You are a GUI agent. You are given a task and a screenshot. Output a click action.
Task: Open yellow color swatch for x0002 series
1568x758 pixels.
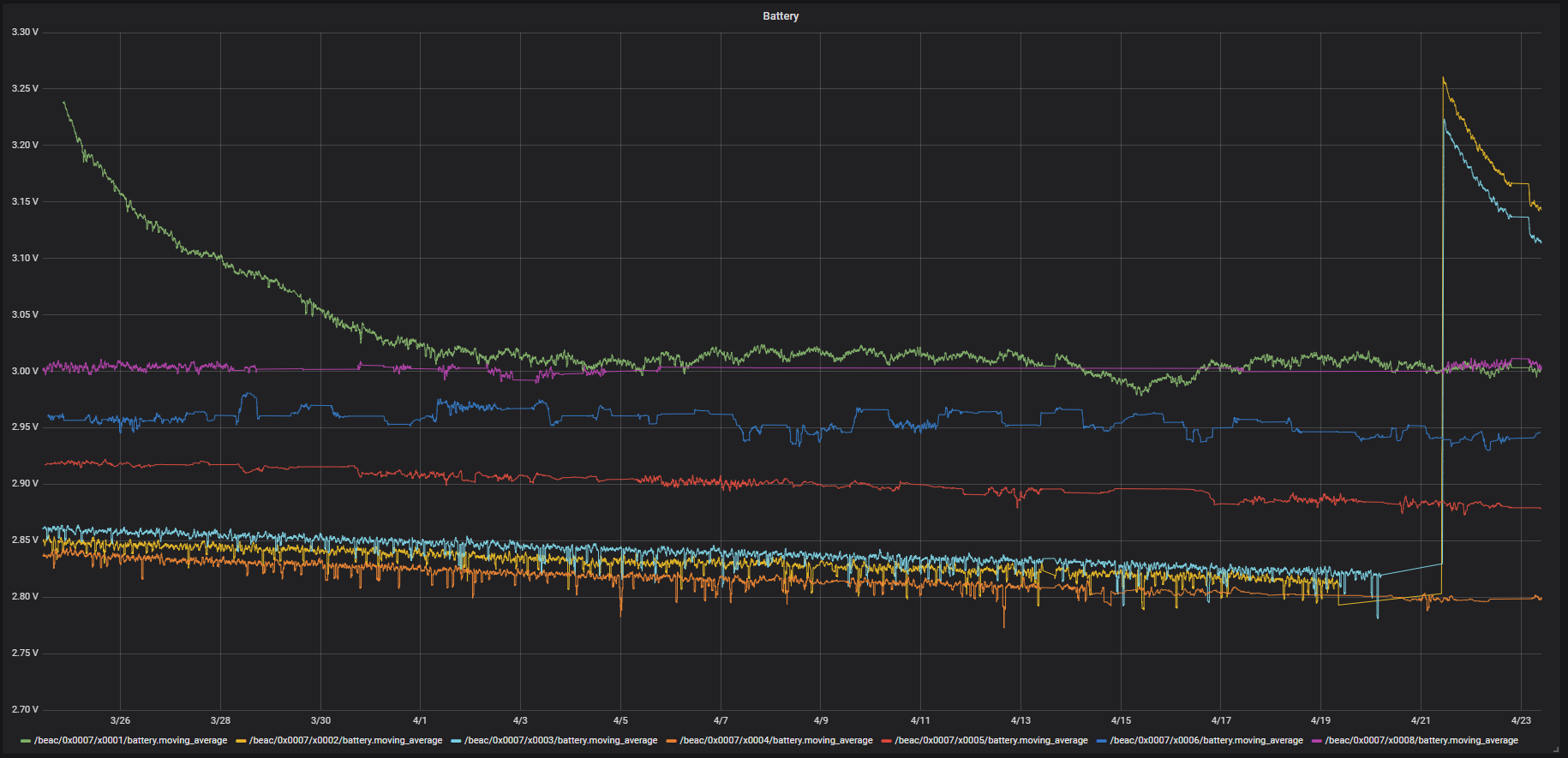(241, 741)
